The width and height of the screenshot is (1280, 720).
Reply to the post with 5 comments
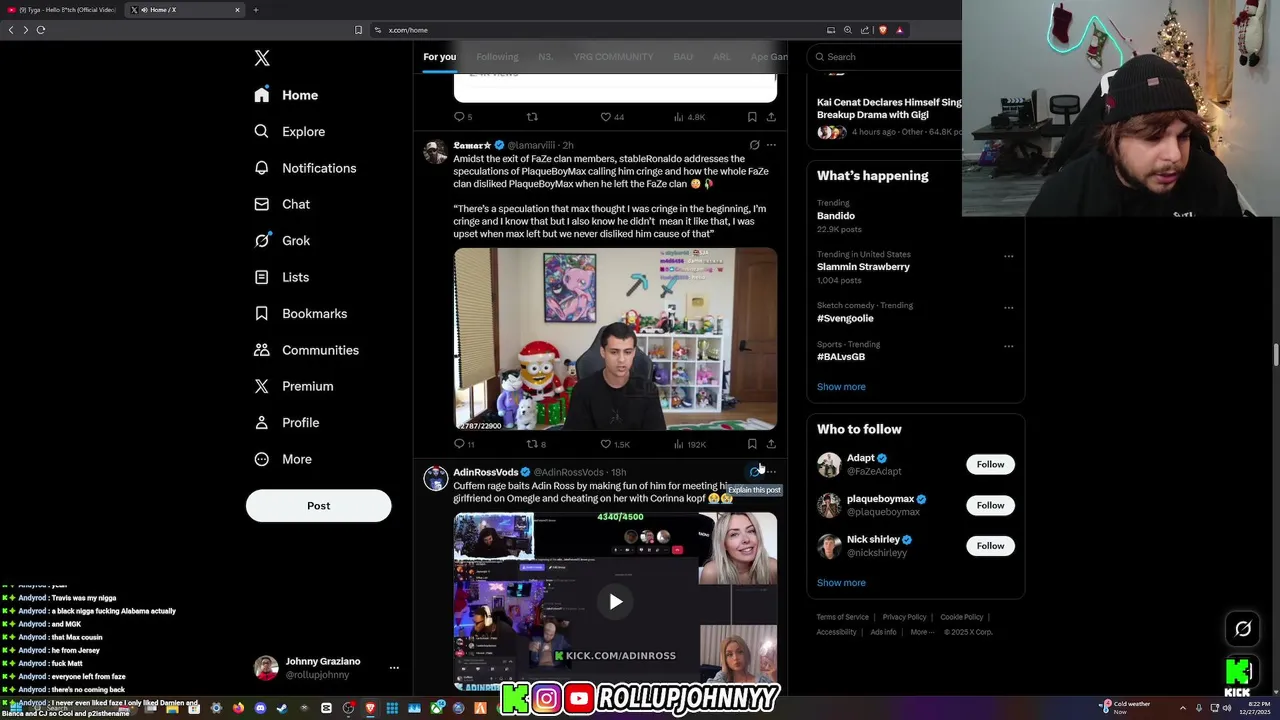pyautogui.click(x=463, y=117)
